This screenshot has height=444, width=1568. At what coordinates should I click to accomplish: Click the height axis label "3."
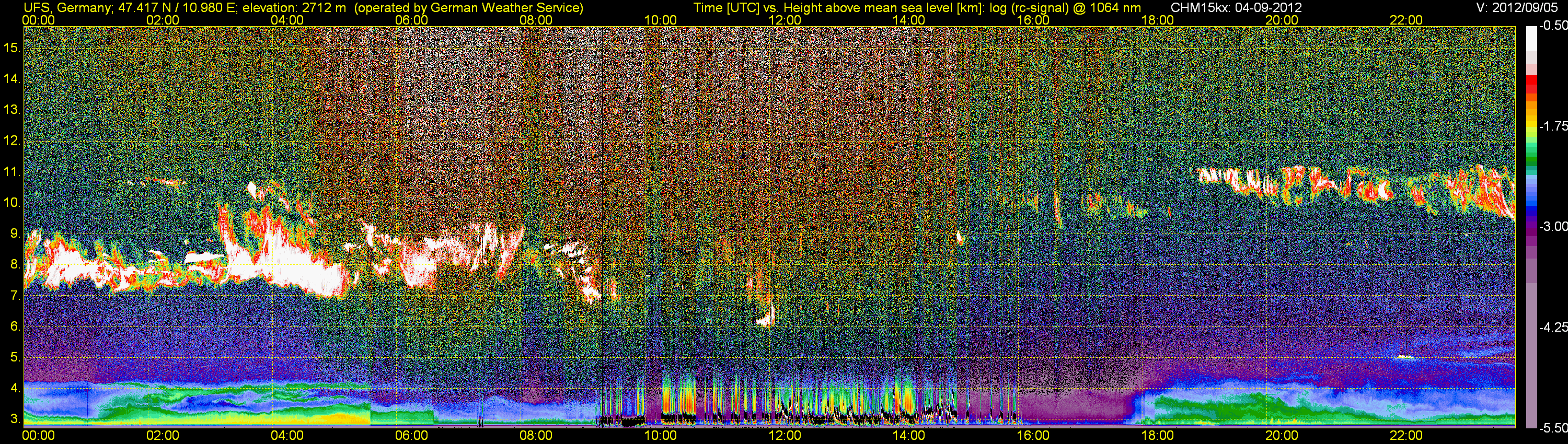(16, 419)
